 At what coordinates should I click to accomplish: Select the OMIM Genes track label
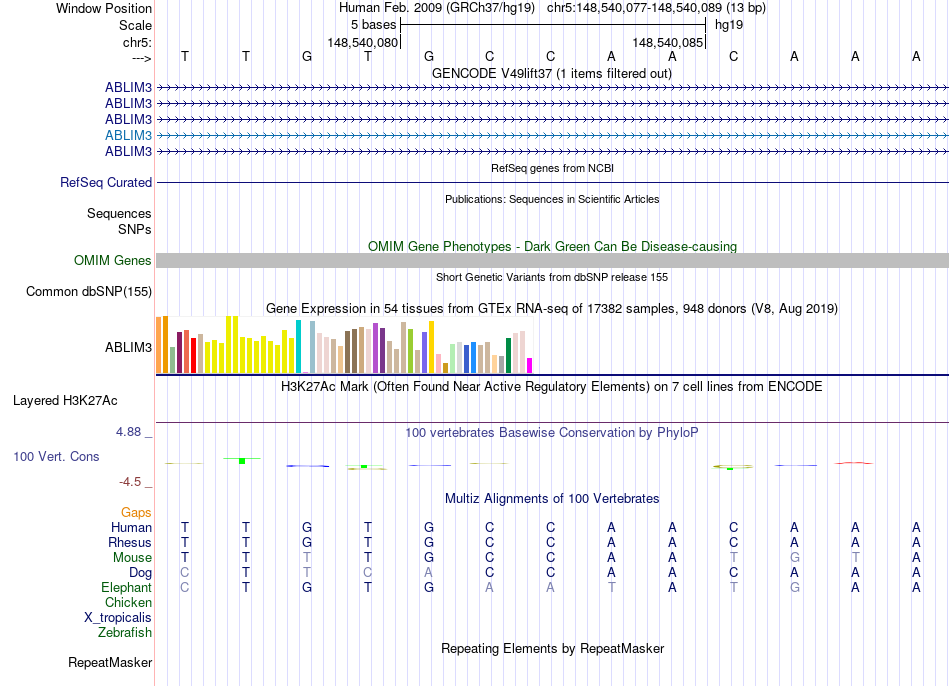tap(113, 261)
